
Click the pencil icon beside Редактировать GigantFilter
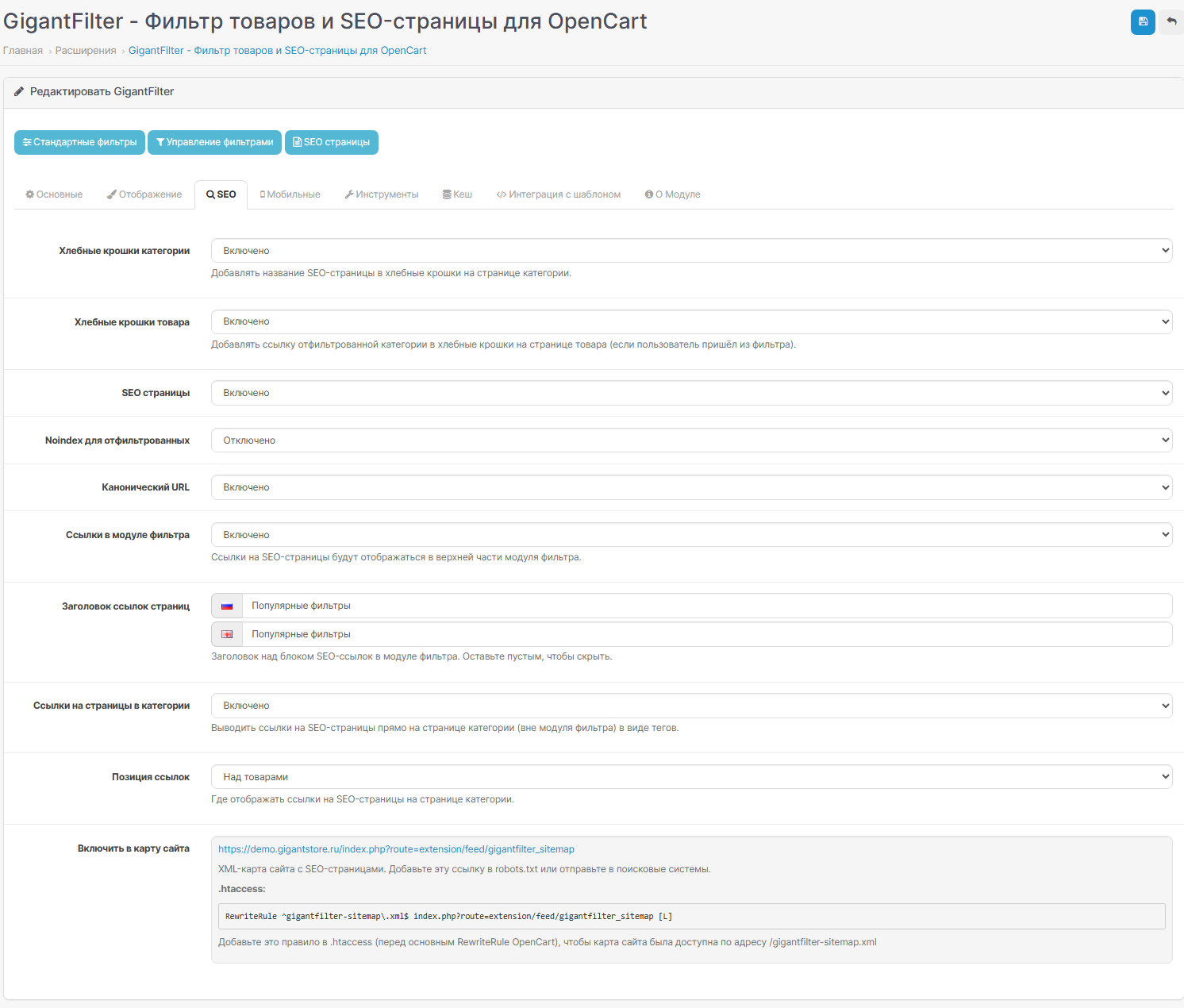pyautogui.click(x=19, y=91)
